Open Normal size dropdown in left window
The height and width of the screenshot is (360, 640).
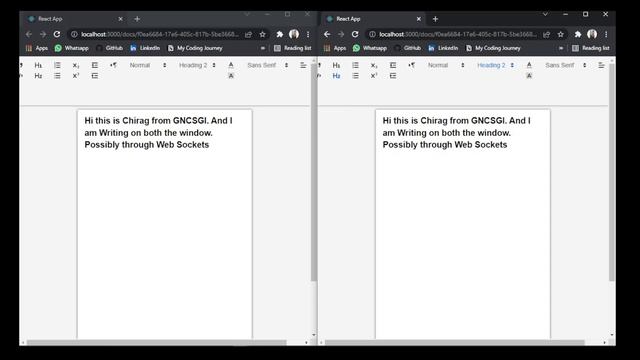148,65
